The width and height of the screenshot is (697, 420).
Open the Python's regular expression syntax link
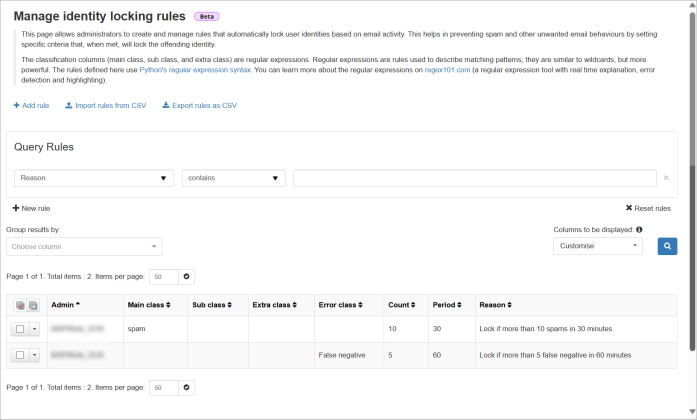[204, 70]
